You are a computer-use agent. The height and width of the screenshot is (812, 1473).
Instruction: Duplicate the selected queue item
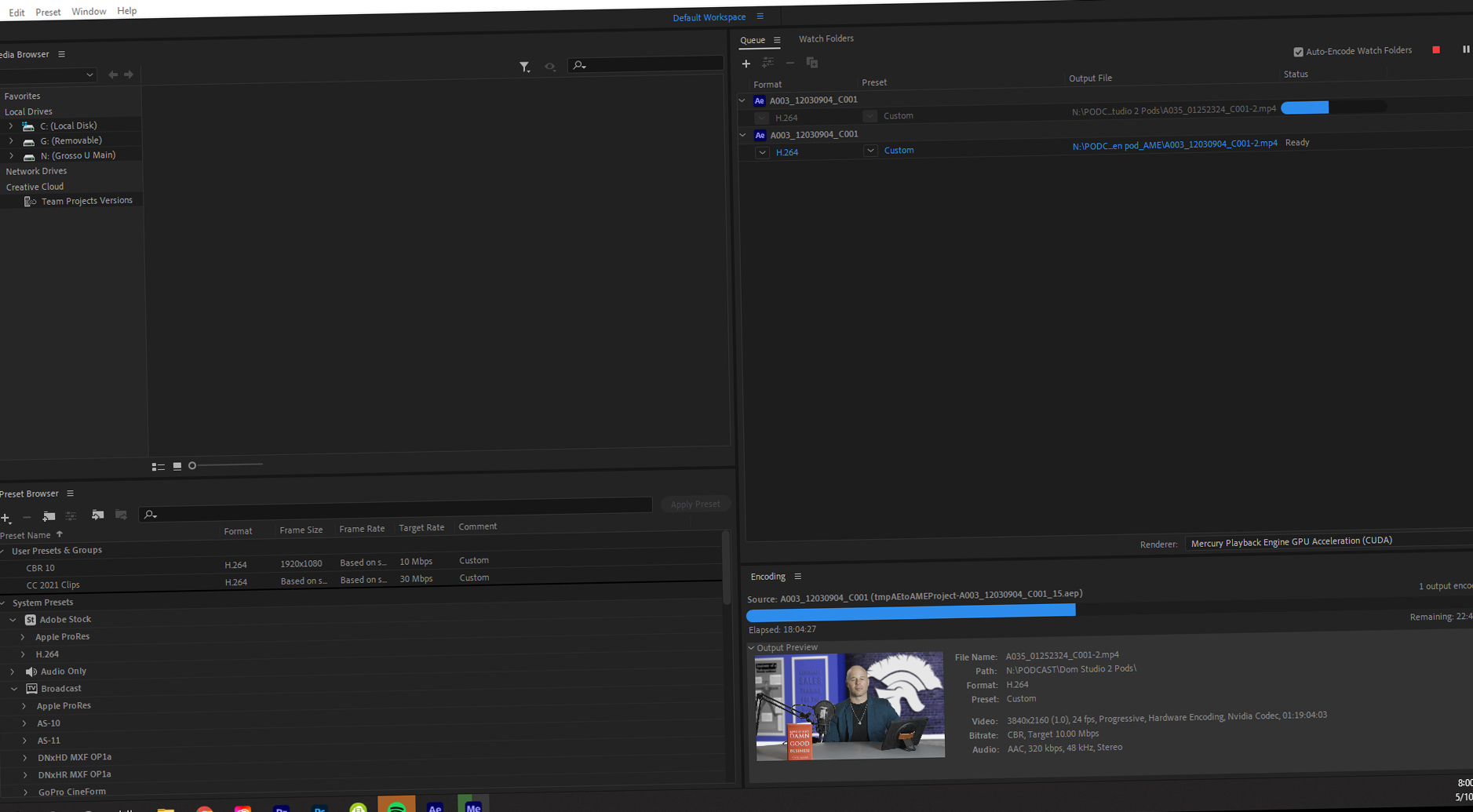(x=812, y=63)
